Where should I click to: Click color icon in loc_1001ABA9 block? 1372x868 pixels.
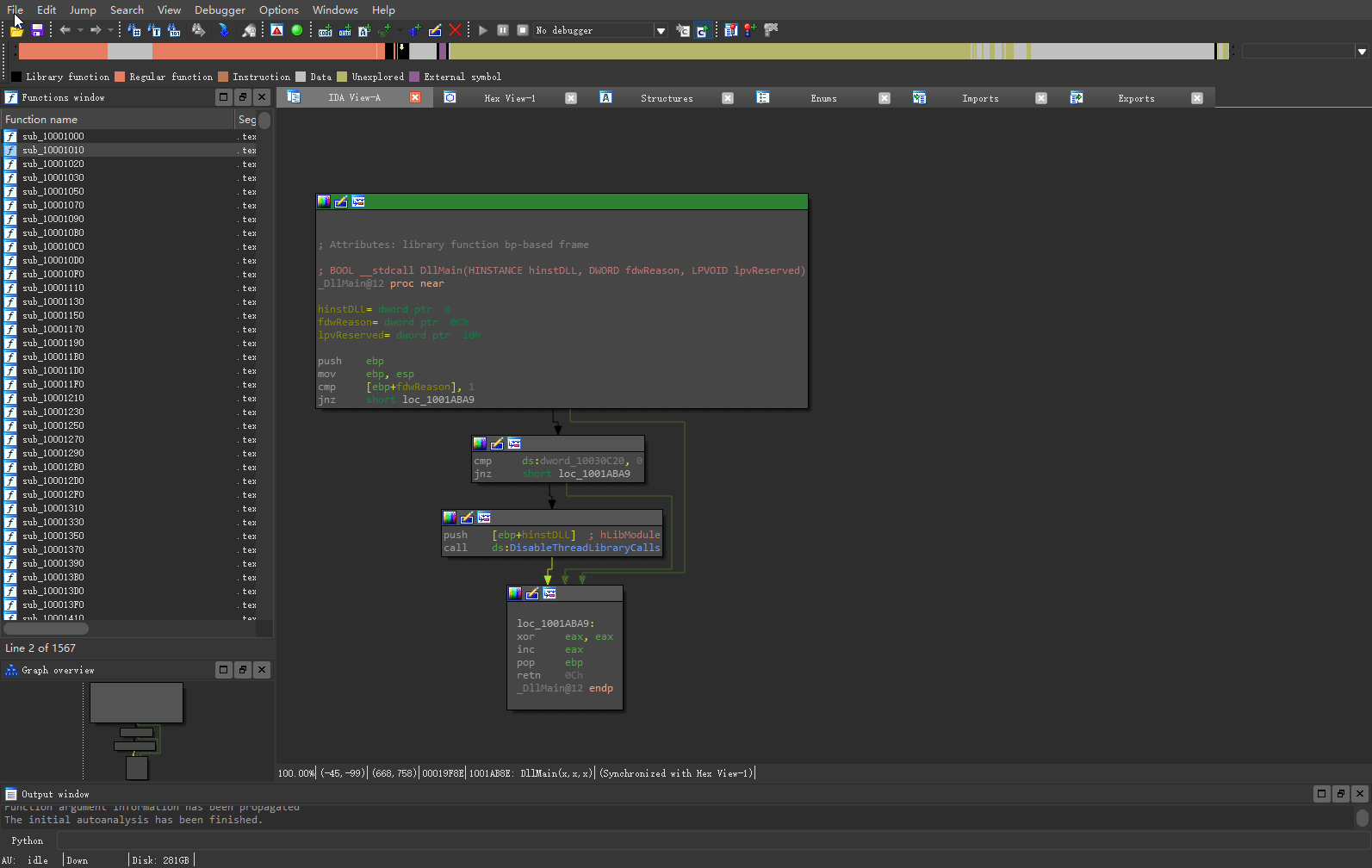click(x=515, y=593)
